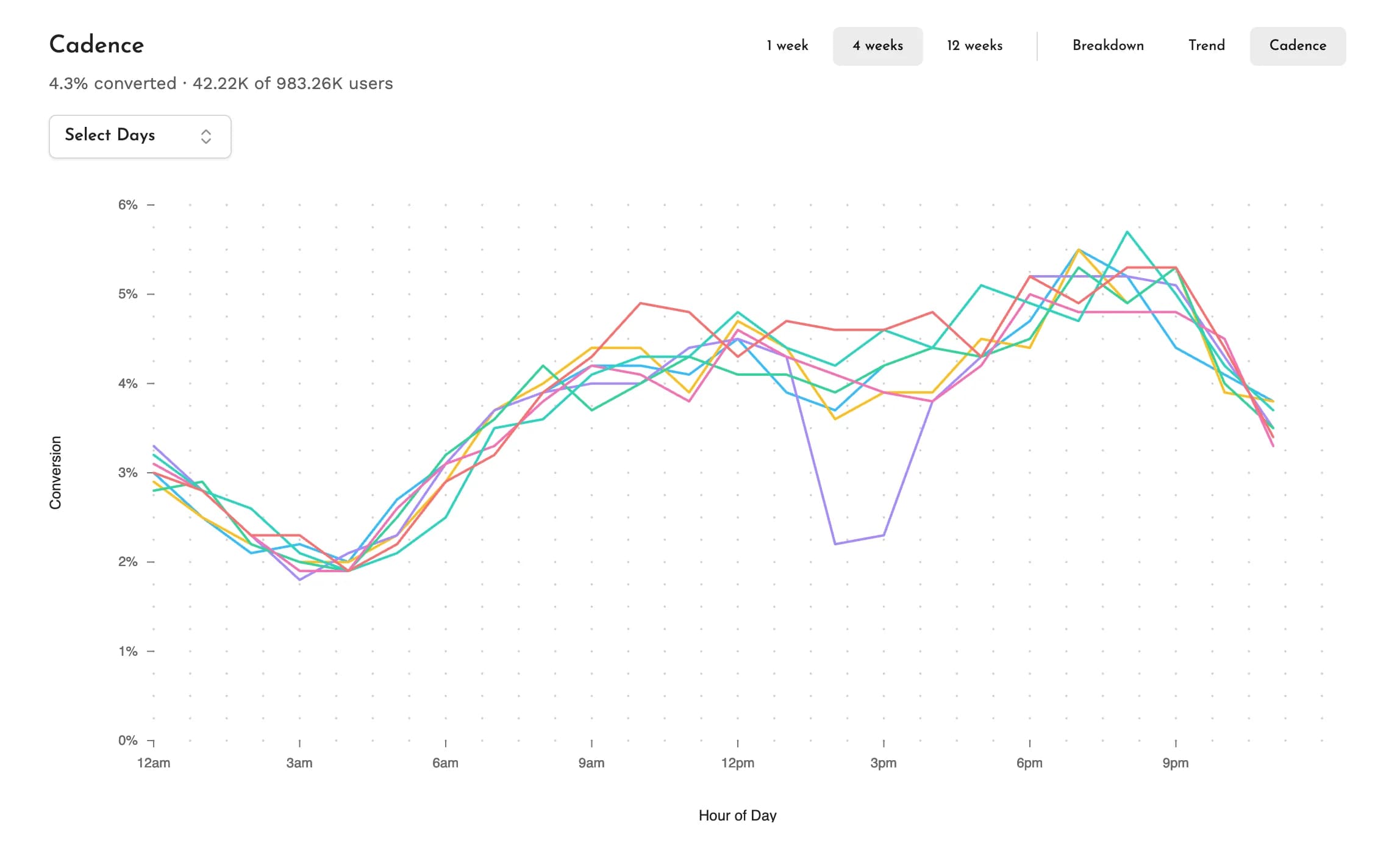Switch to the 1 week range
Image resolution: width=1400 pixels, height=851 pixels.
787,46
